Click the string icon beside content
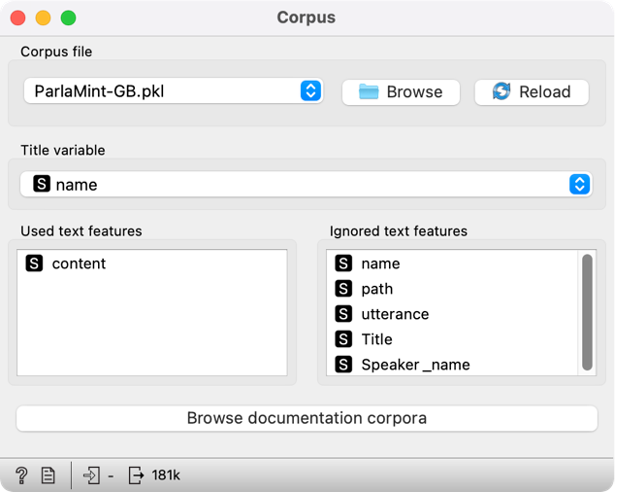This screenshot has height=495, width=617. tap(34, 264)
